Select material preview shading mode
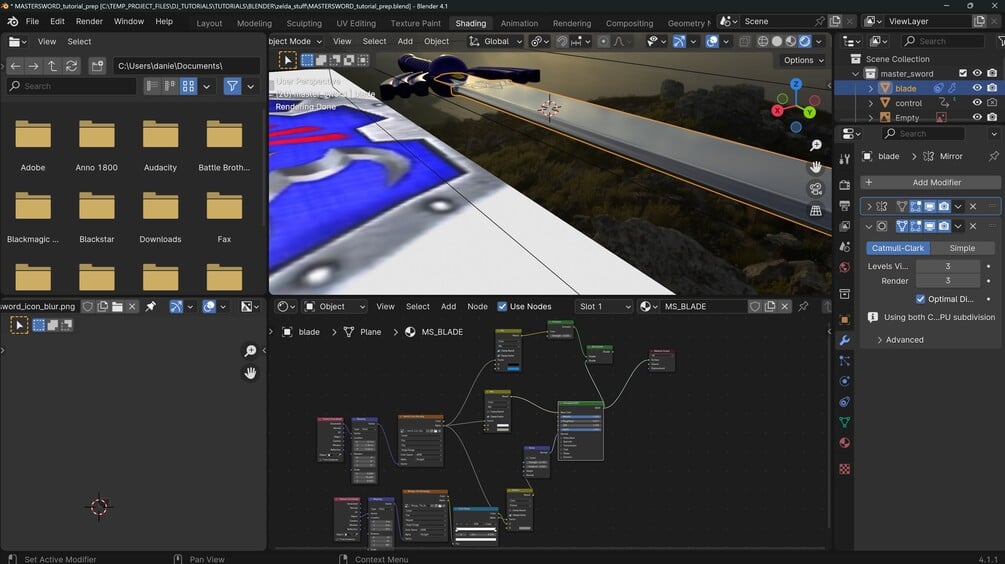This screenshot has height=564, width=1005. click(x=791, y=41)
